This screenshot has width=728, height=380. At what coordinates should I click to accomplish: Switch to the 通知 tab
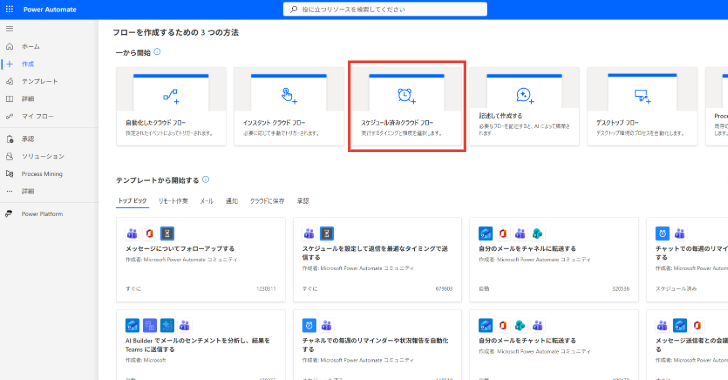pos(232,201)
